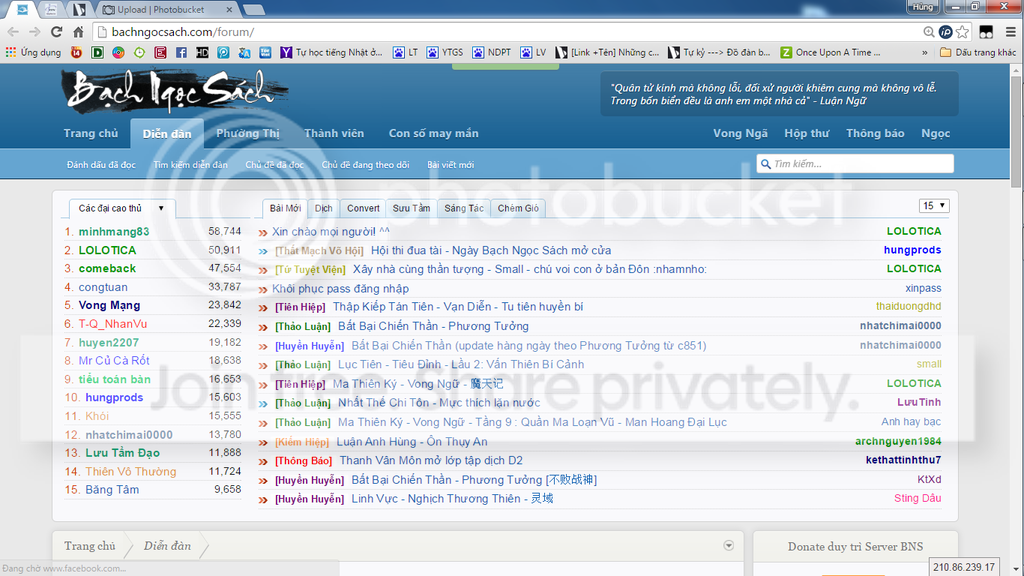Select the 'Convert' tab
This screenshot has width=1024, height=576.
(363, 208)
